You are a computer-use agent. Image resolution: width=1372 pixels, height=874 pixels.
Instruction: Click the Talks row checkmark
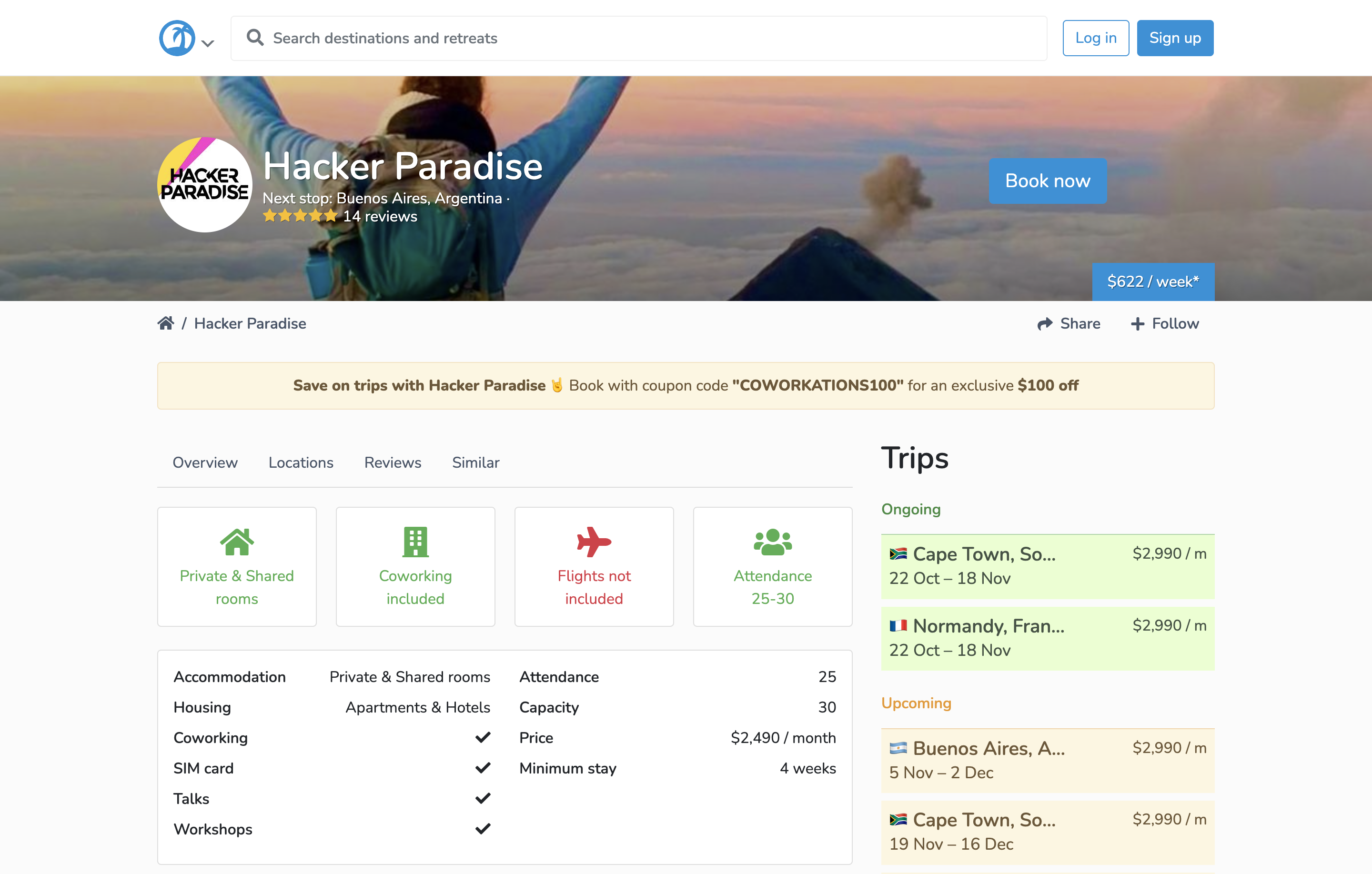click(483, 798)
